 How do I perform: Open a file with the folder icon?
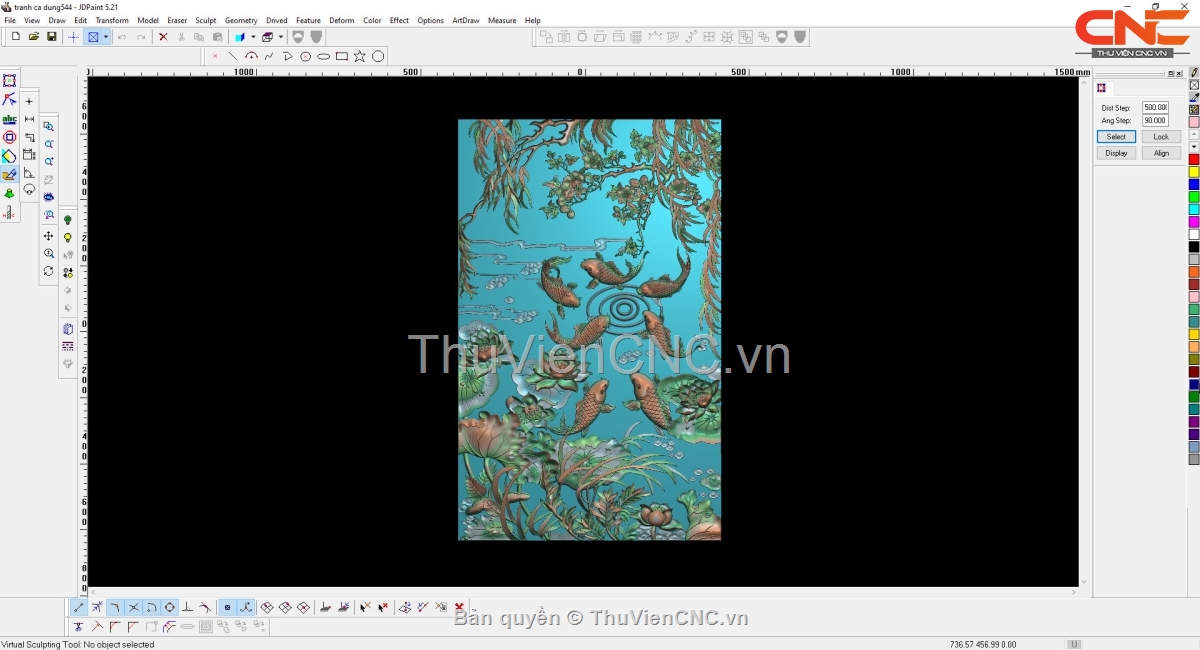33,37
